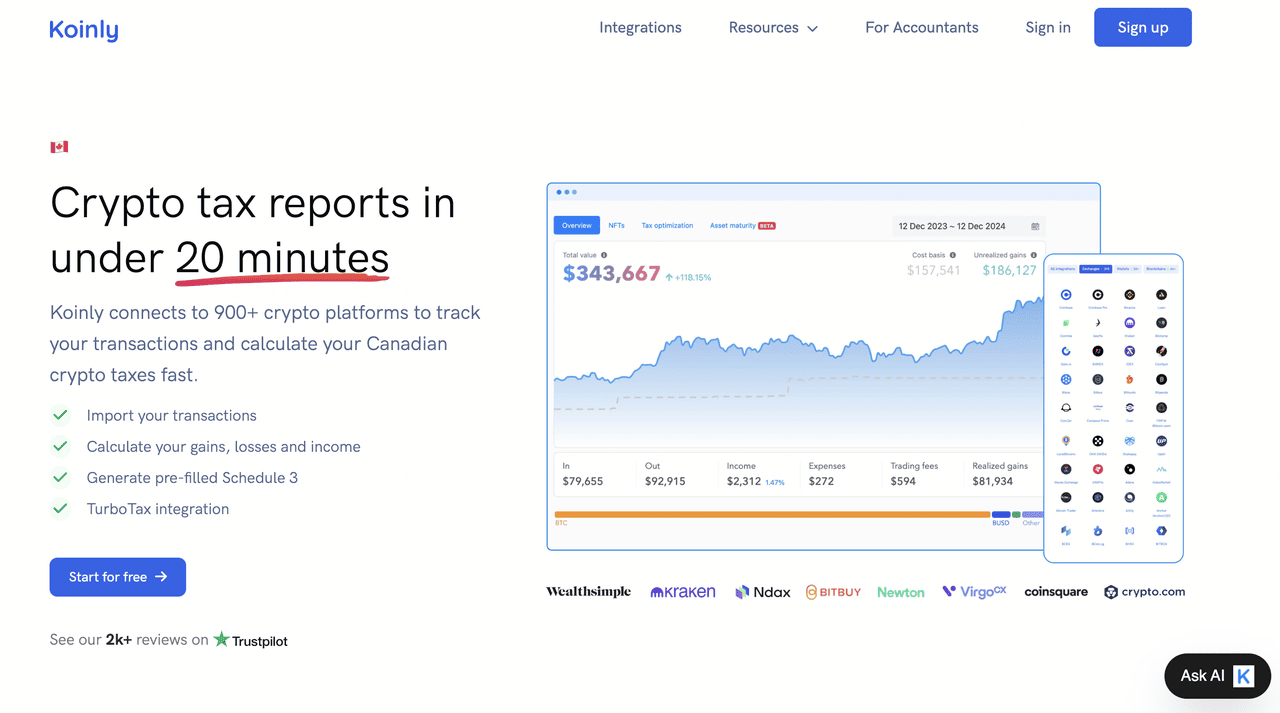Image resolution: width=1280 pixels, height=713 pixels.
Task: Go to the For Accountants page
Action: click(921, 28)
